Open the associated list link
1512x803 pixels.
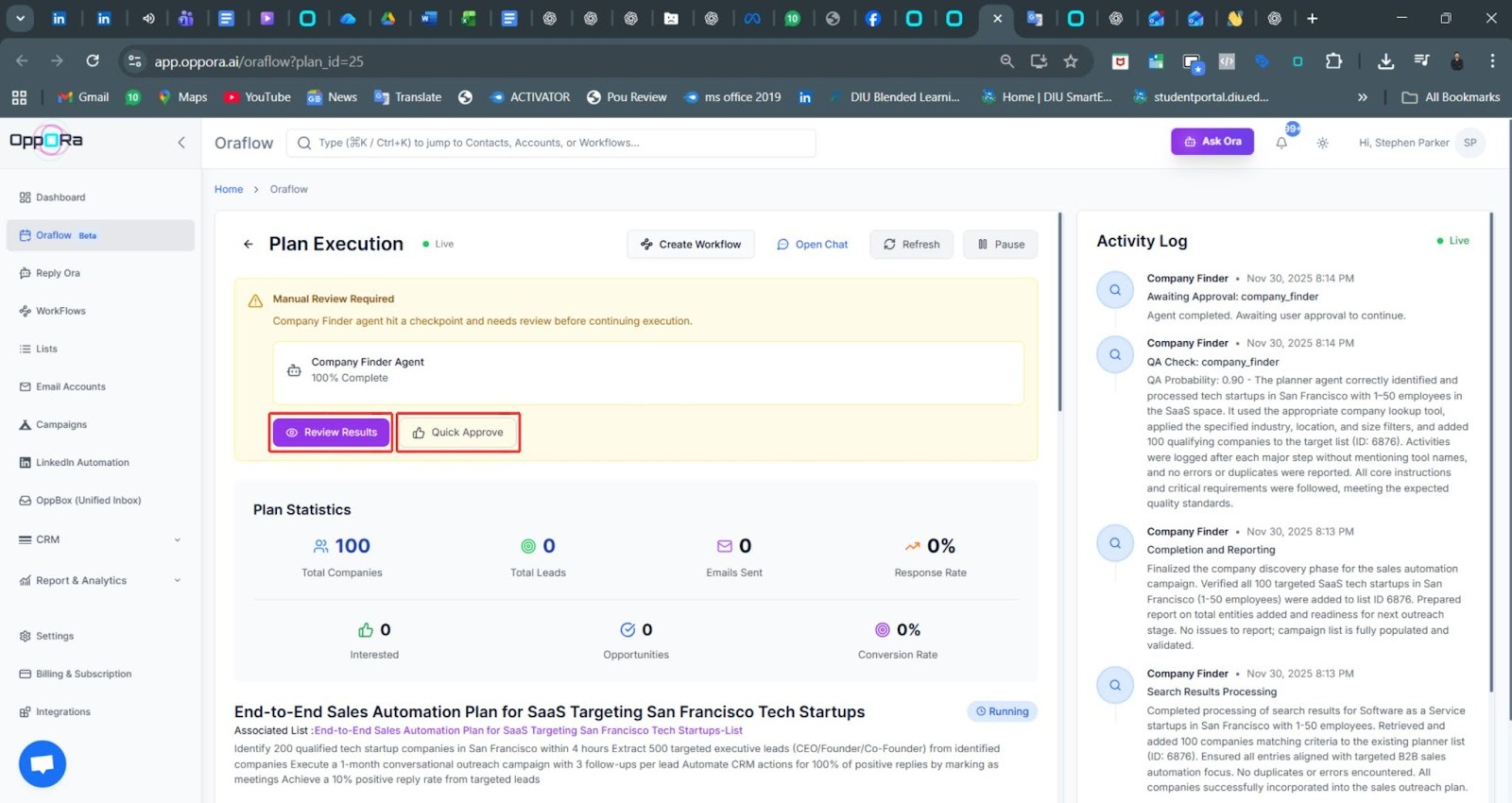[x=528, y=730]
